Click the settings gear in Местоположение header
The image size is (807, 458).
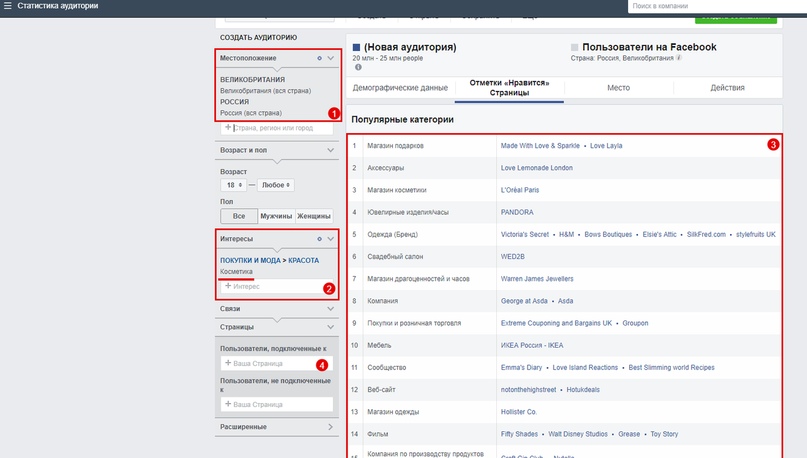320,58
